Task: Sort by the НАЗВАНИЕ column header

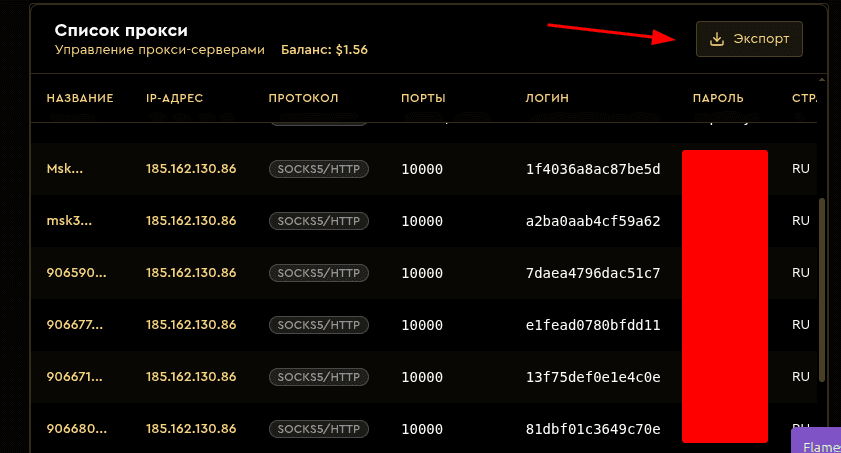Action: [x=80, y=98]
